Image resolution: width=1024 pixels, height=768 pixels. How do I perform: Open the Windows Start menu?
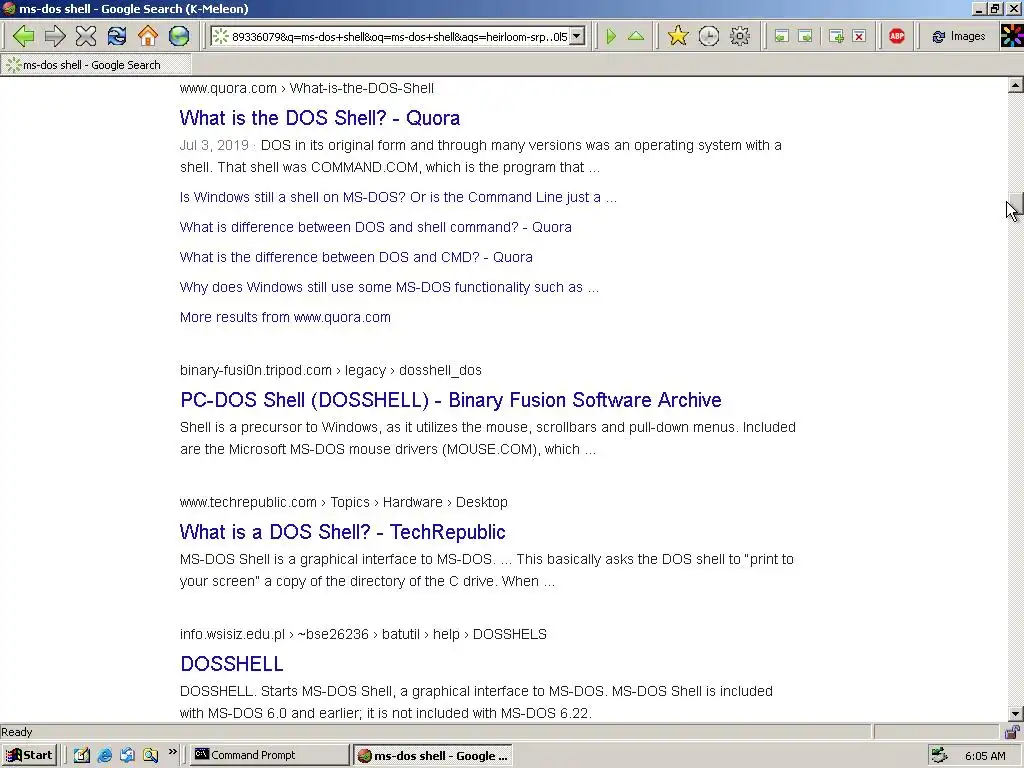(29, 756)
